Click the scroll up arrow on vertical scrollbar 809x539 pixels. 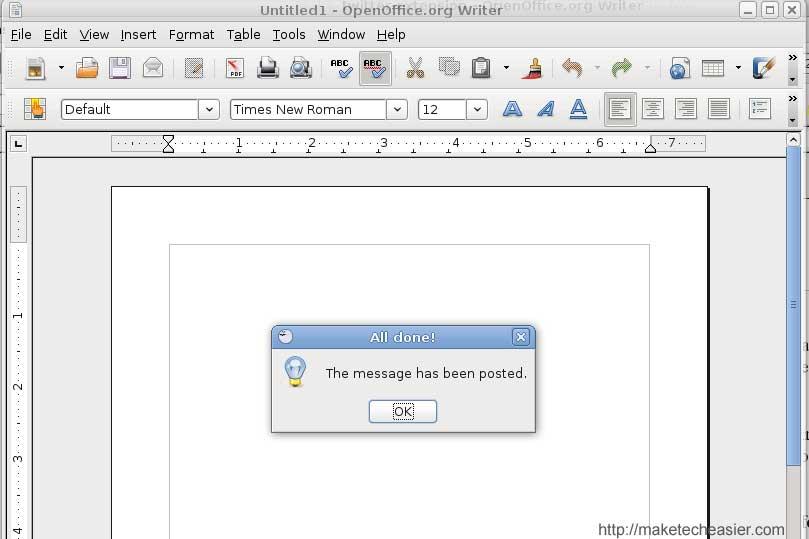pos(793,139)
